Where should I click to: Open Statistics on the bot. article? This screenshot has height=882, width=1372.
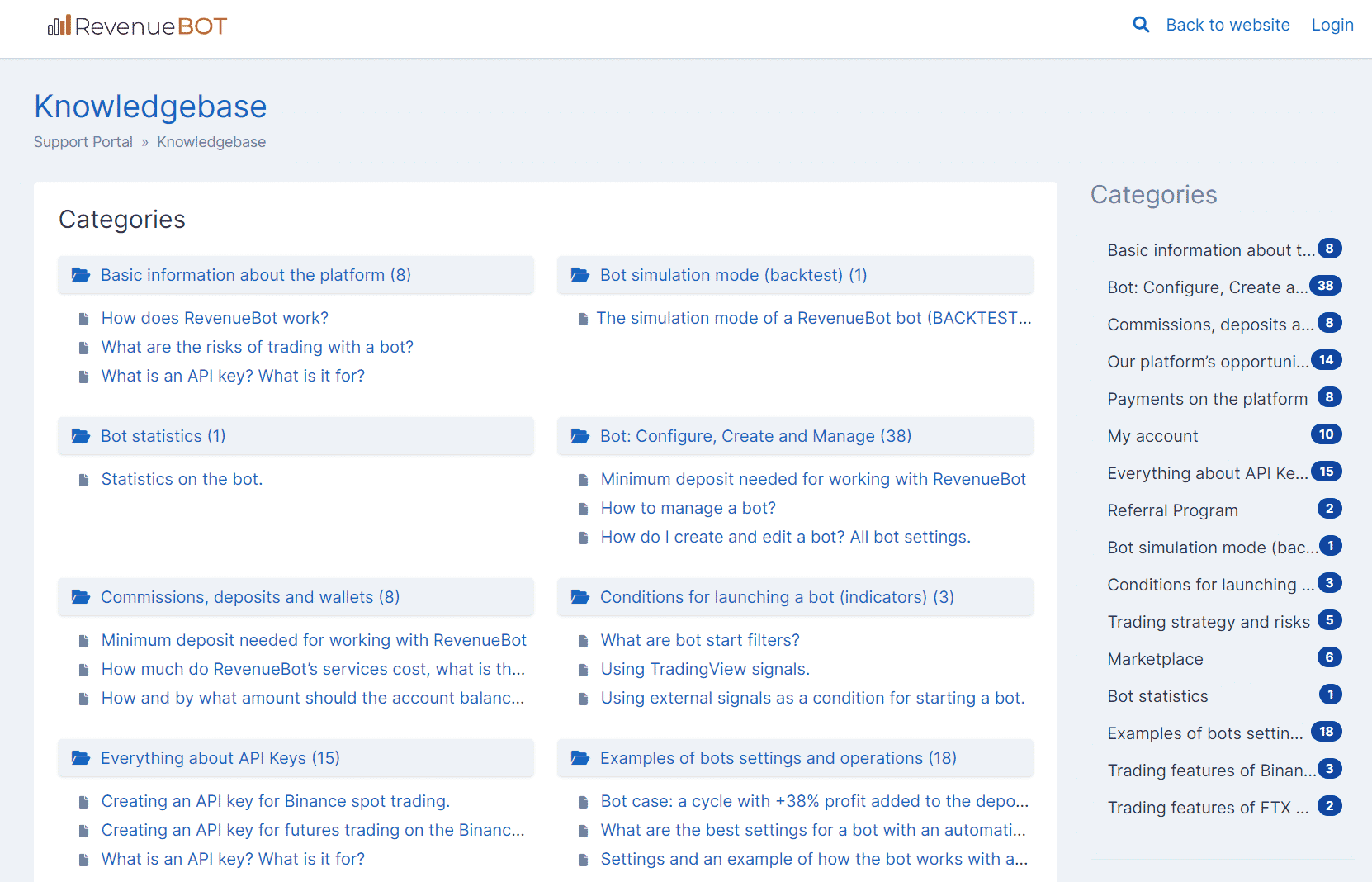182,479
